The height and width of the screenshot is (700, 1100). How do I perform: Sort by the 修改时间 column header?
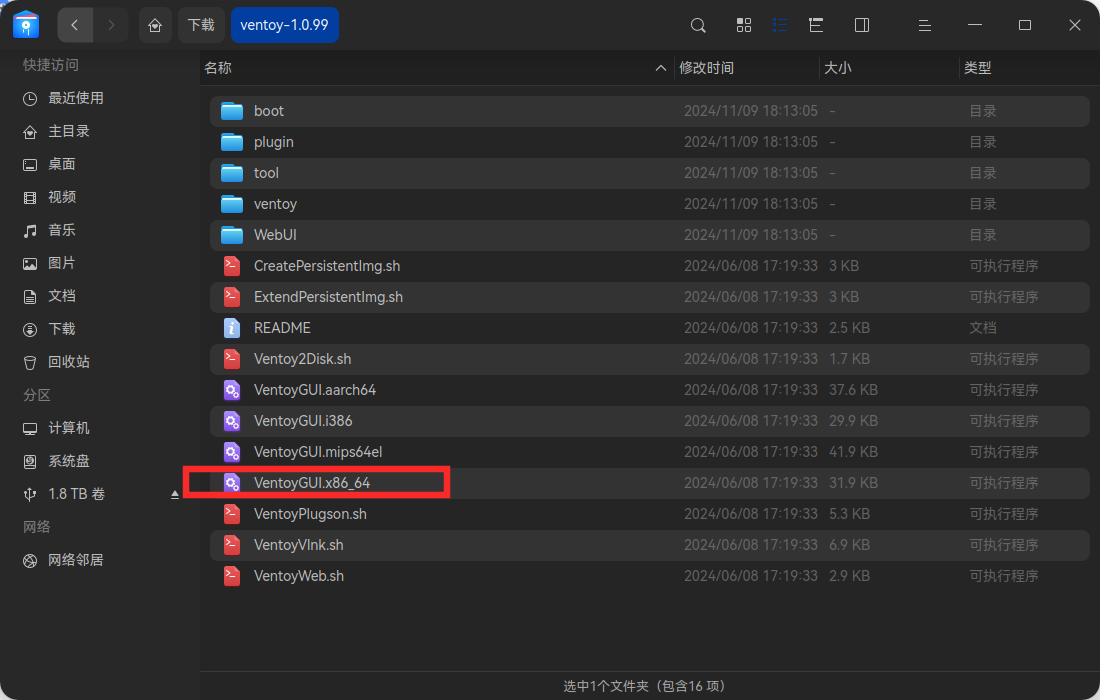(706, 68)
